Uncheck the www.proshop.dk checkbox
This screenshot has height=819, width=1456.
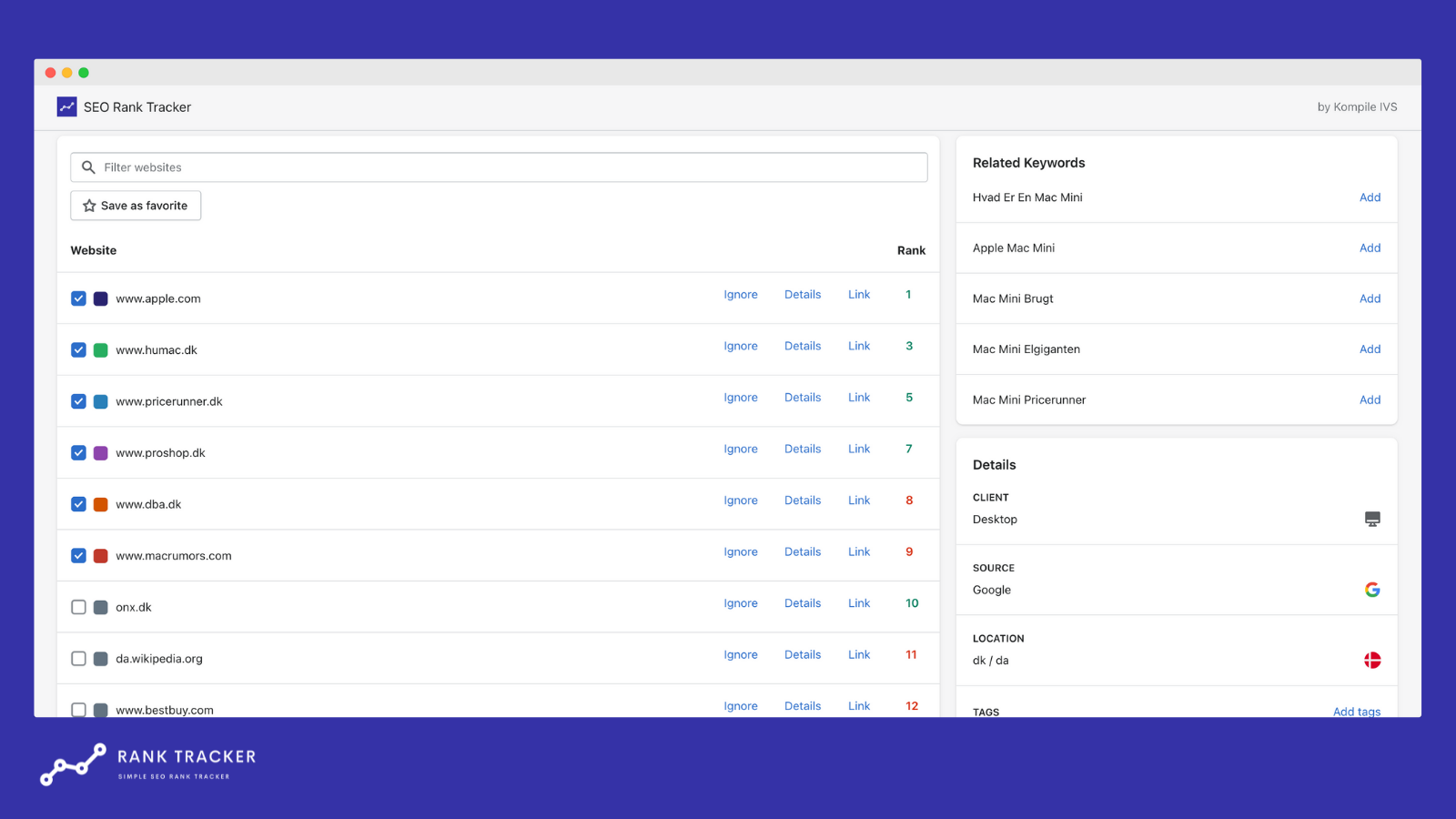point(78,453)
